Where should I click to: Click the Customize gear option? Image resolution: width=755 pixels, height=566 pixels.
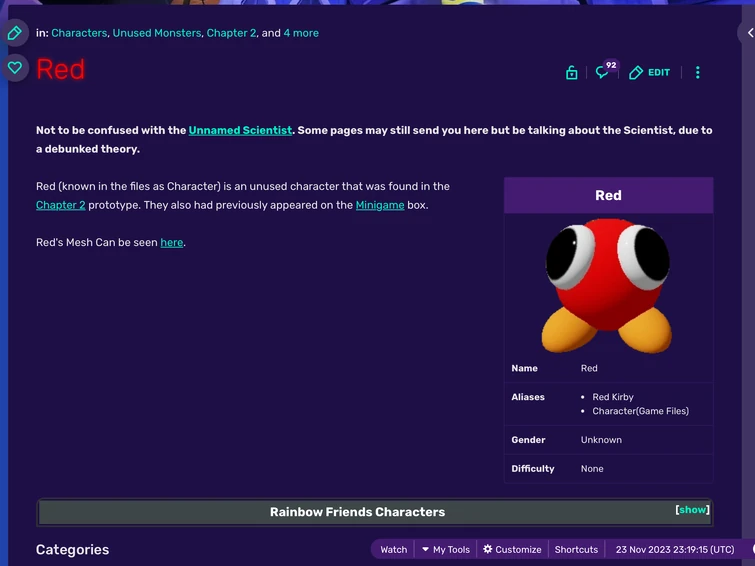coord(512,550)
